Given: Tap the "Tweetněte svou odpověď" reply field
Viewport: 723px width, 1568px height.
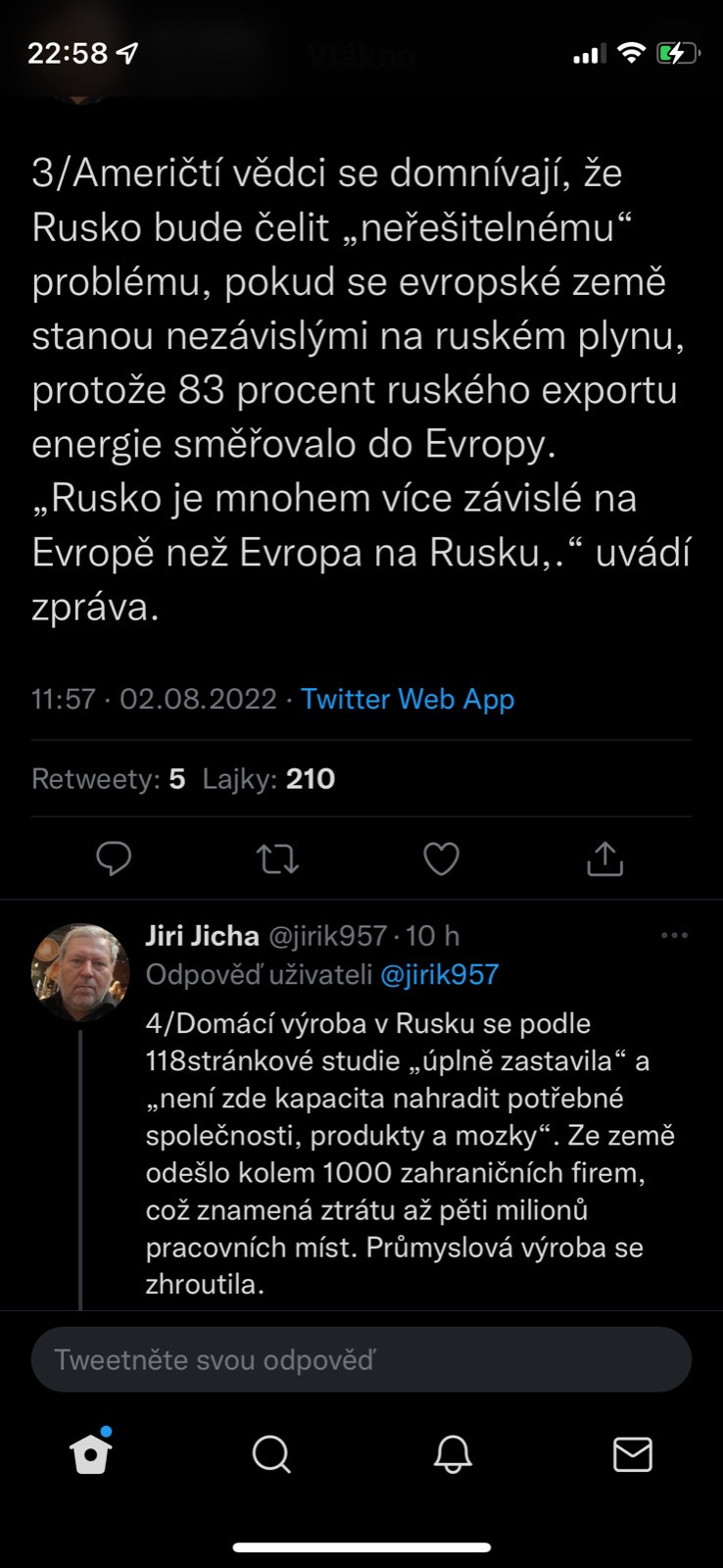Looking at the screenshot, I should 361,1359.
